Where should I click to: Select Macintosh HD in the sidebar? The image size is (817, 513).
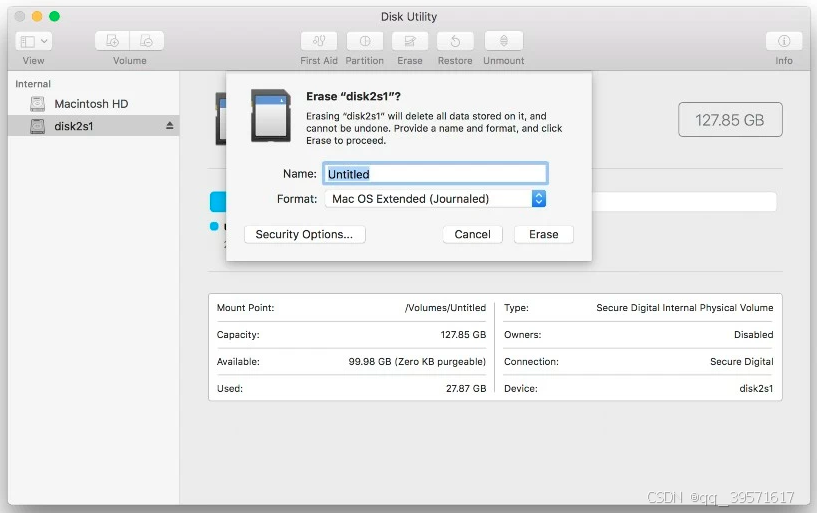click(x=93, y=104)
